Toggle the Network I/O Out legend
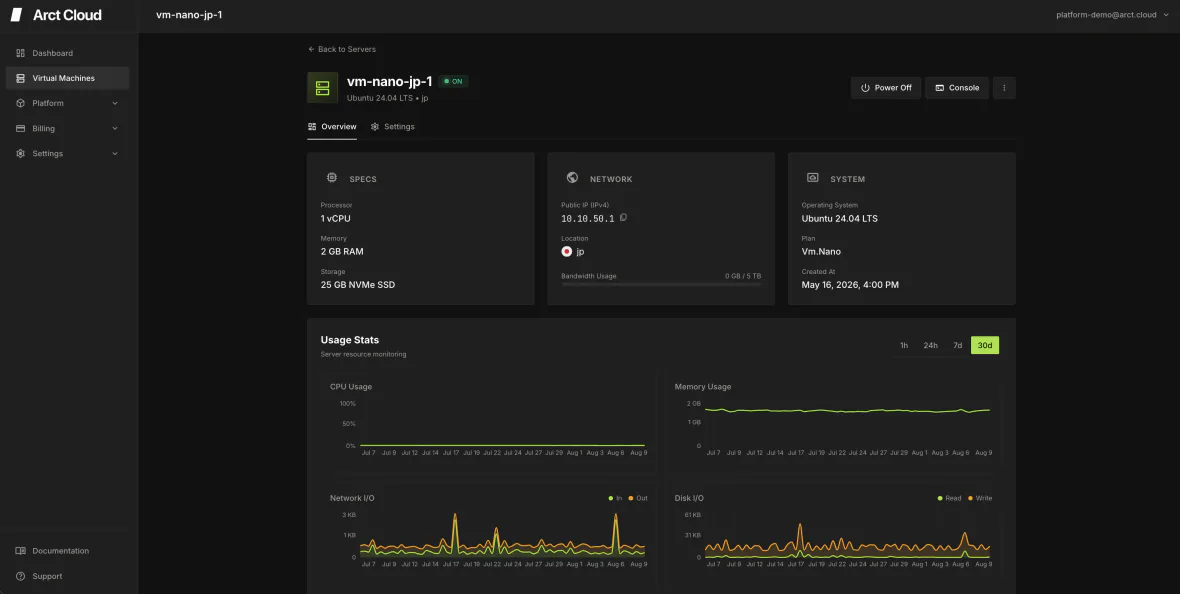 [x=637, y=498]
